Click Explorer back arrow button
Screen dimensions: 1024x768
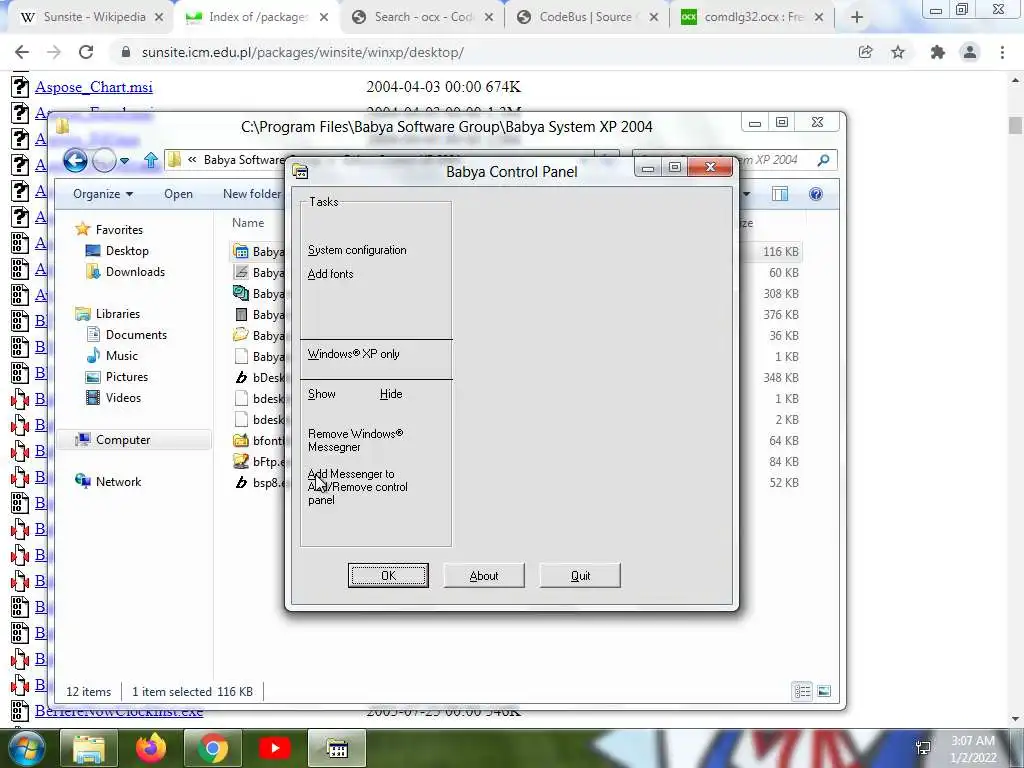pos(75,160)
